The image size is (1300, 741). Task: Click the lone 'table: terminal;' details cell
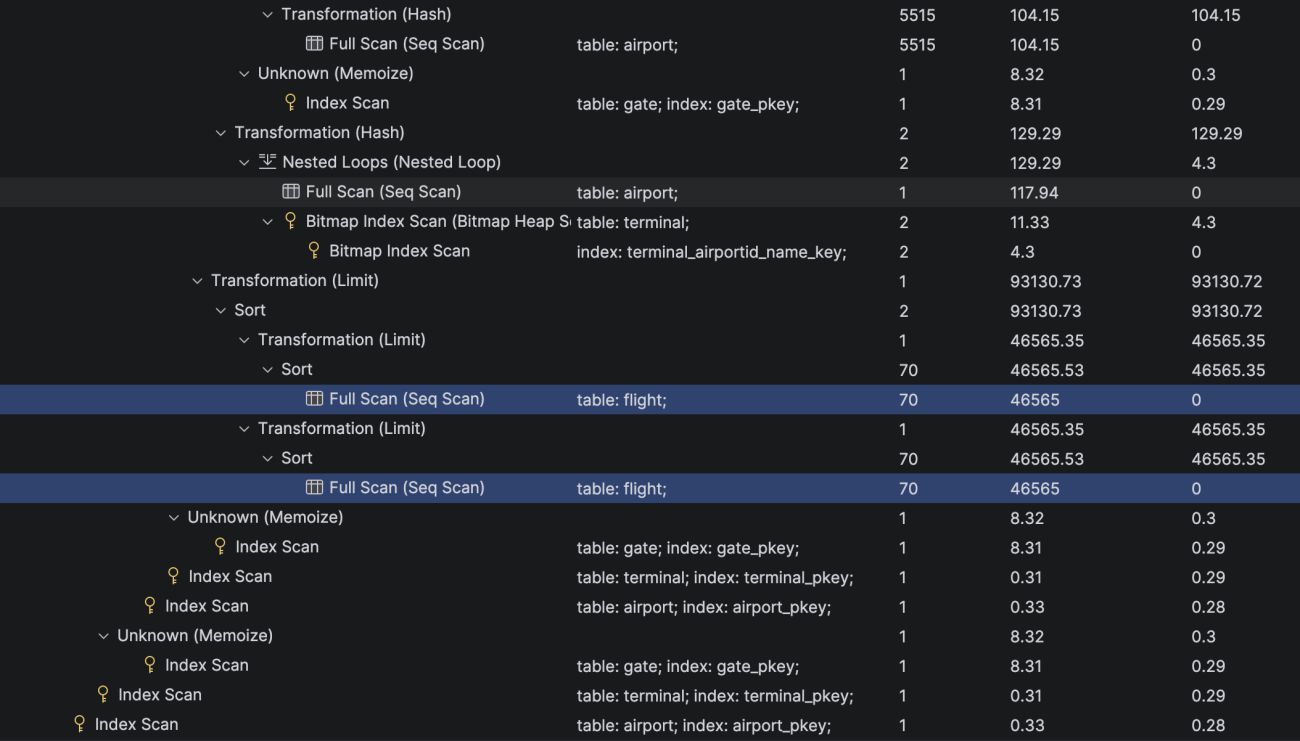coord(633,222)
